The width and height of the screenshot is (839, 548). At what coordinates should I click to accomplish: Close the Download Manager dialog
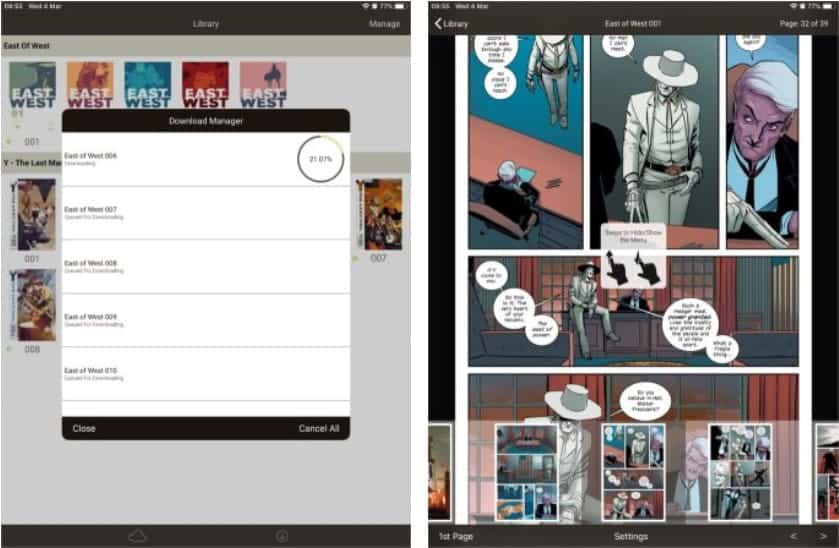click(x=84, y=428)
